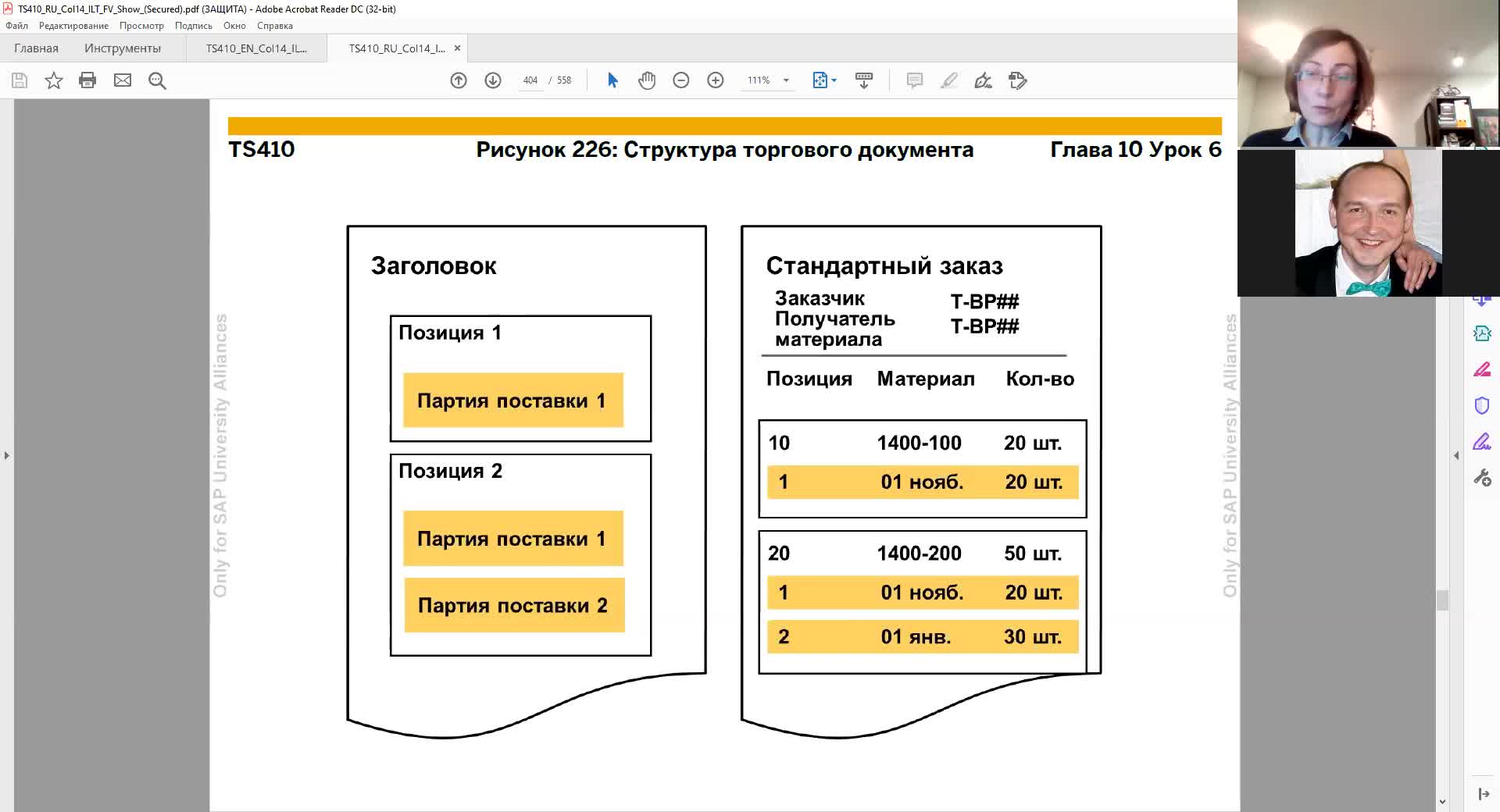Screen dimensions: 1500x812
Task: Print the document with the printer icon
Action: click(87, 80)
